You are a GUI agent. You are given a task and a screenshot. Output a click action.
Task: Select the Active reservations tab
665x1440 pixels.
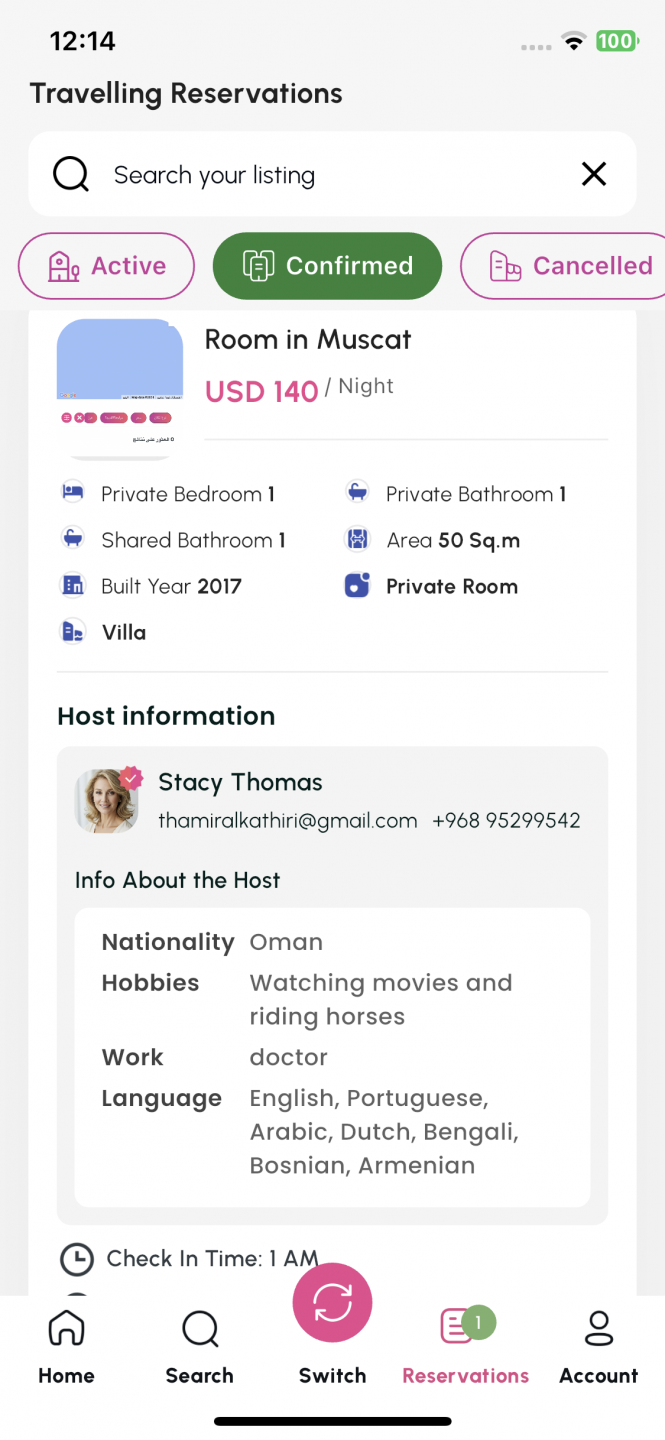106,266
